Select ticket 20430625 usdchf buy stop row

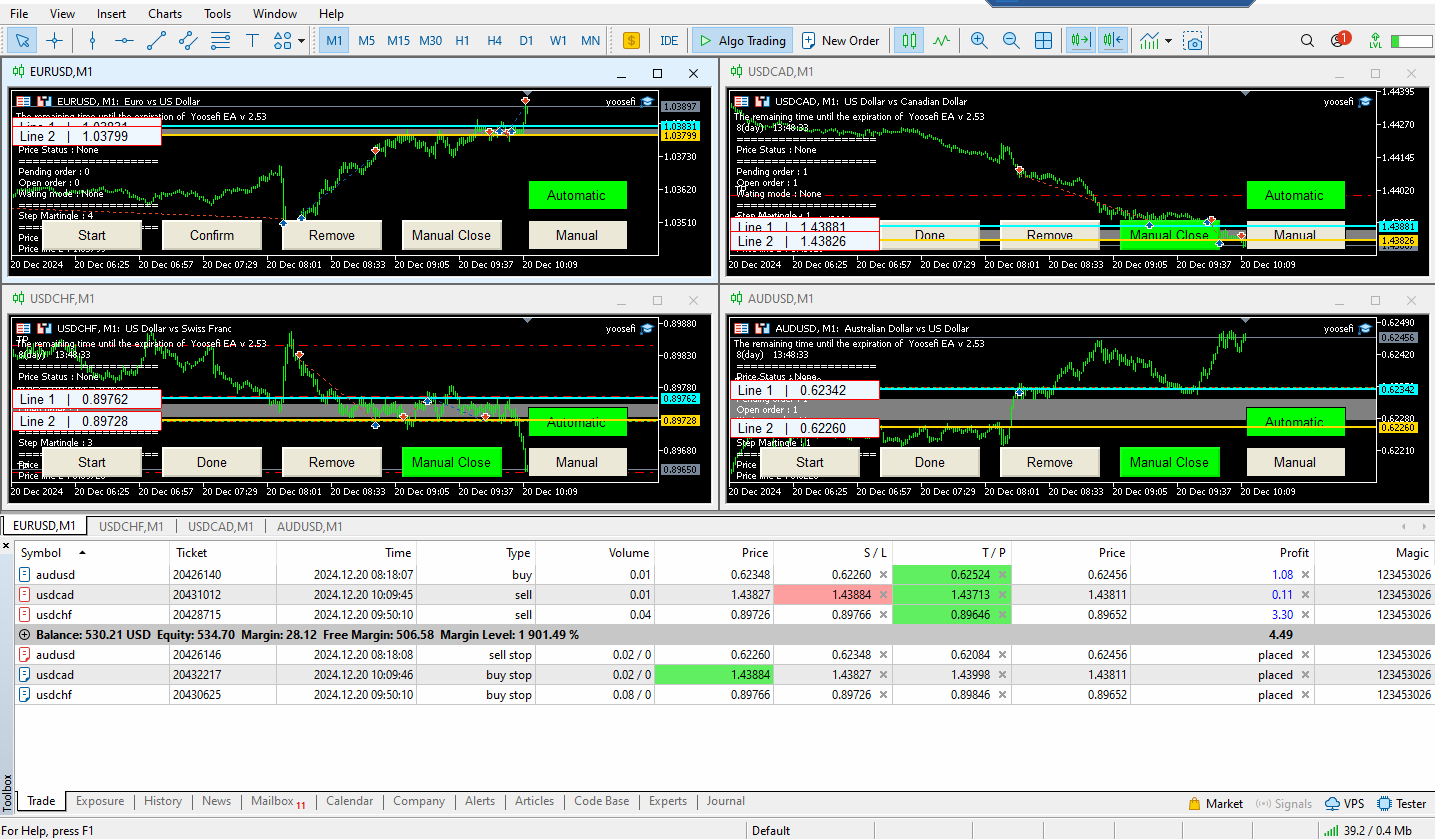[725, 695]
